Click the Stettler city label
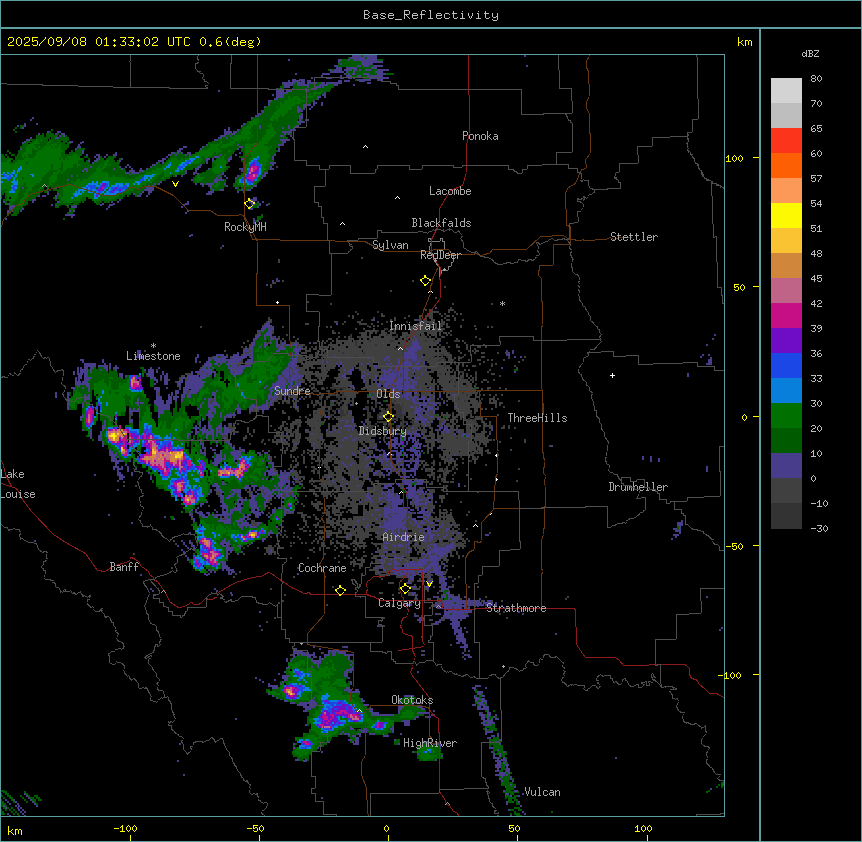Screen dimensions: 862x842 coord(634,237)
